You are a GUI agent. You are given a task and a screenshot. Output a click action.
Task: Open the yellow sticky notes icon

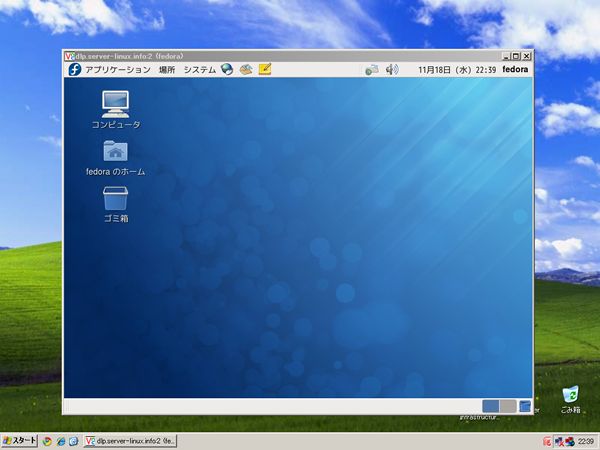tap(265, 69)
